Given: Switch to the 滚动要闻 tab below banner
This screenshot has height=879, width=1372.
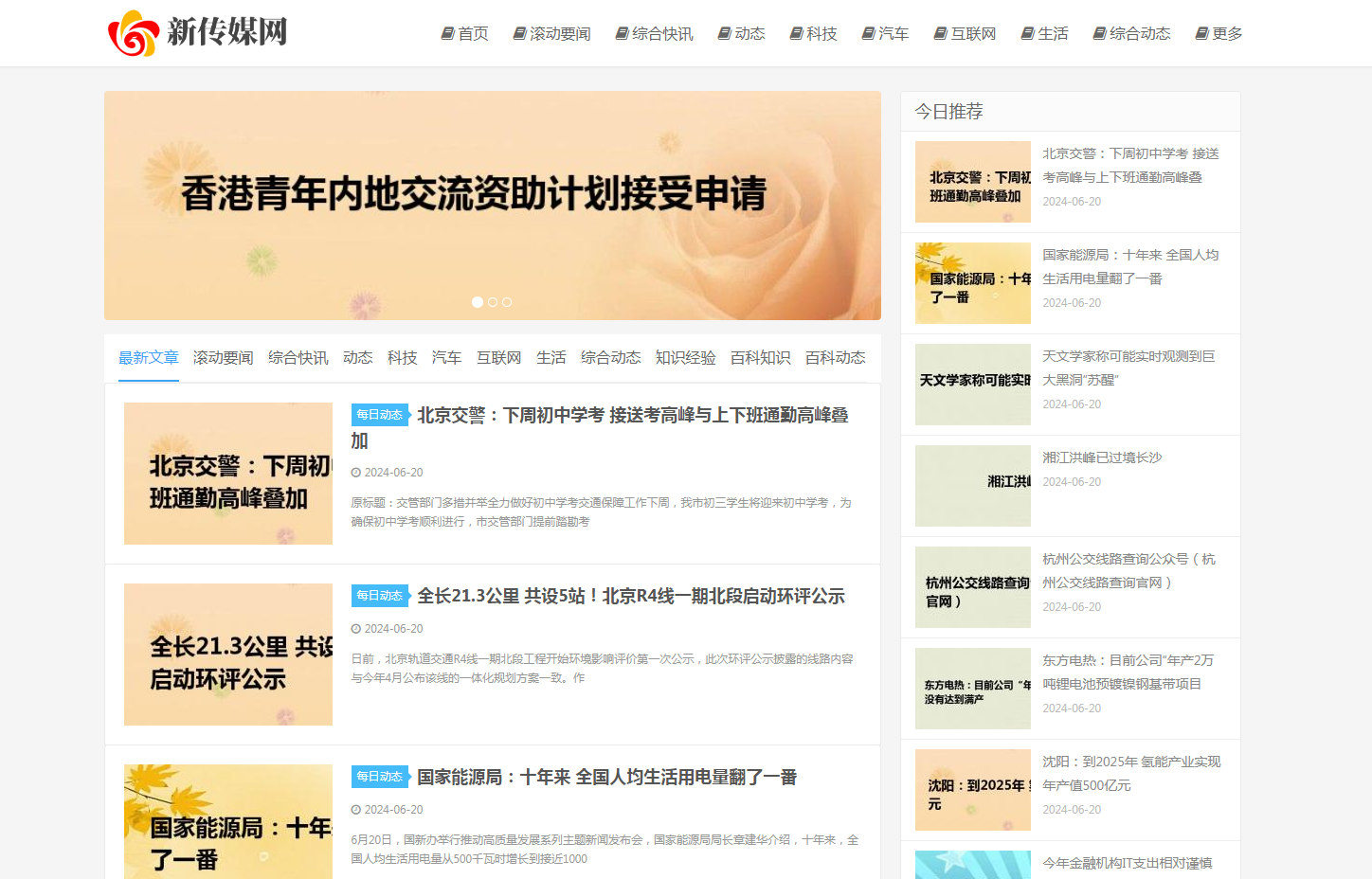Looking at the screenshot, I should [x=224, y=357].
